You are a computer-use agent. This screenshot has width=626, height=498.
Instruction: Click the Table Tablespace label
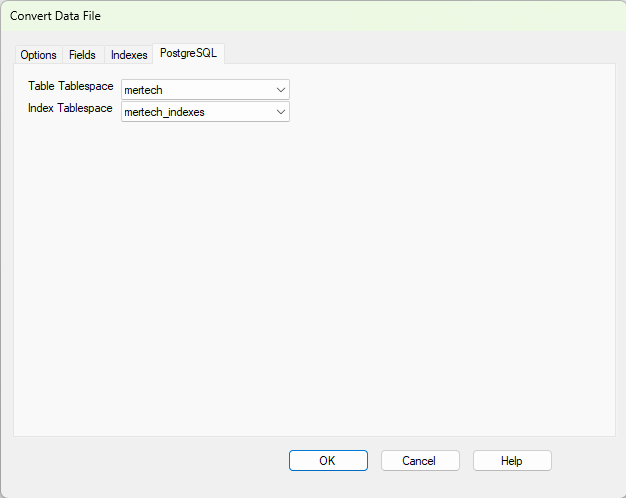point(71,86)
